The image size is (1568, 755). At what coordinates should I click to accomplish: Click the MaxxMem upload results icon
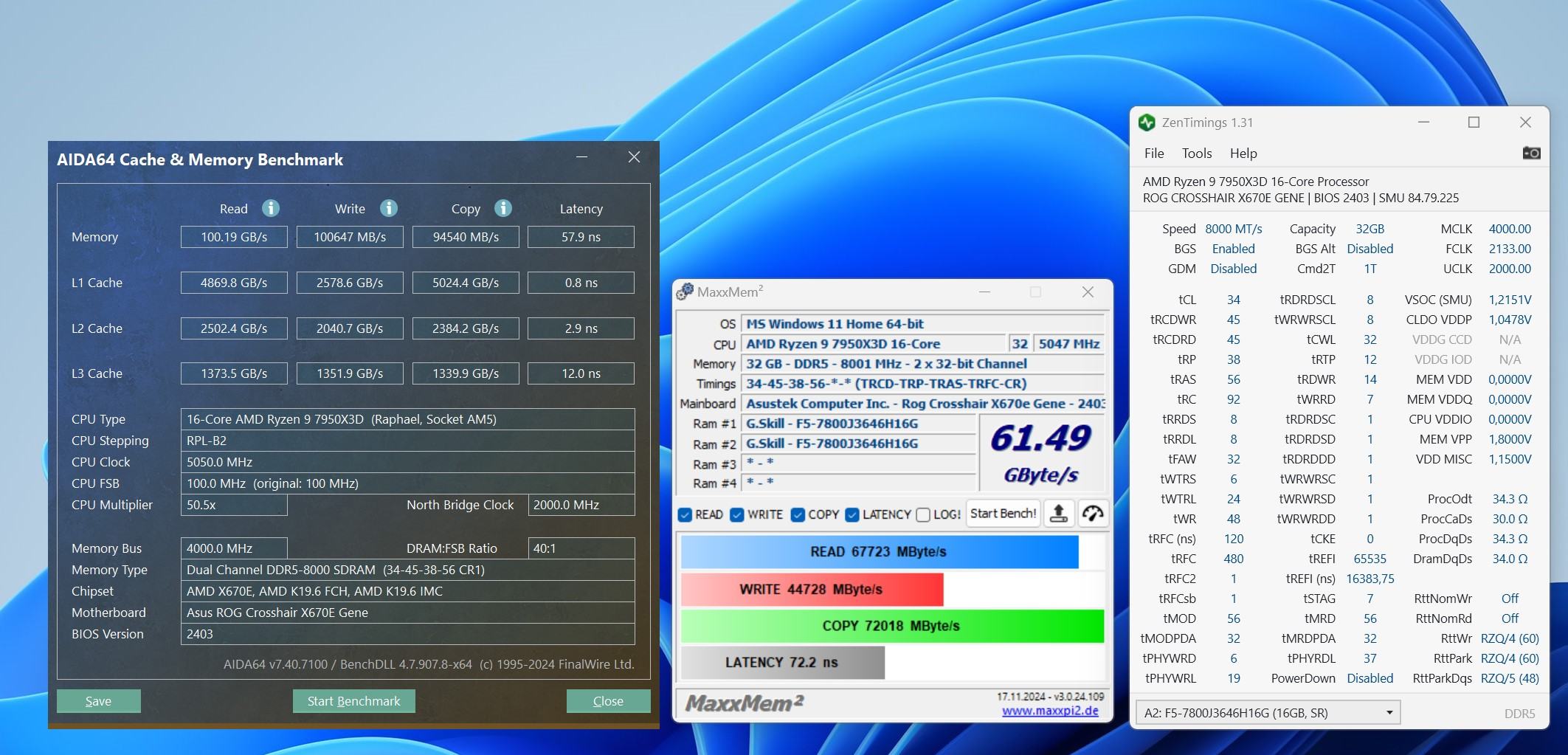click(1059, 514)
